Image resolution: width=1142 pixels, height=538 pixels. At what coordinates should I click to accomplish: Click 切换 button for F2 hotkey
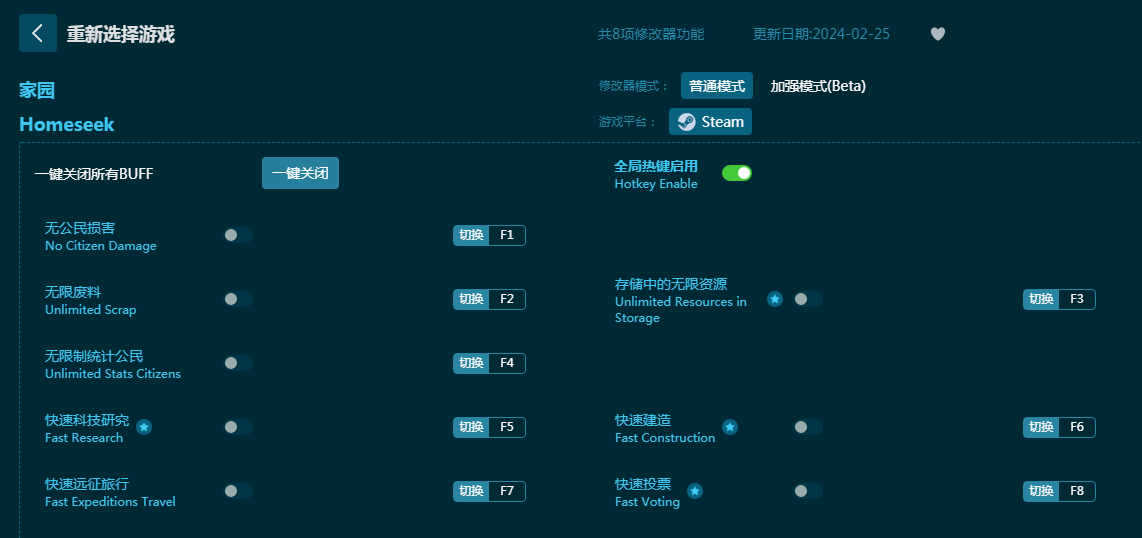(471, 299)
